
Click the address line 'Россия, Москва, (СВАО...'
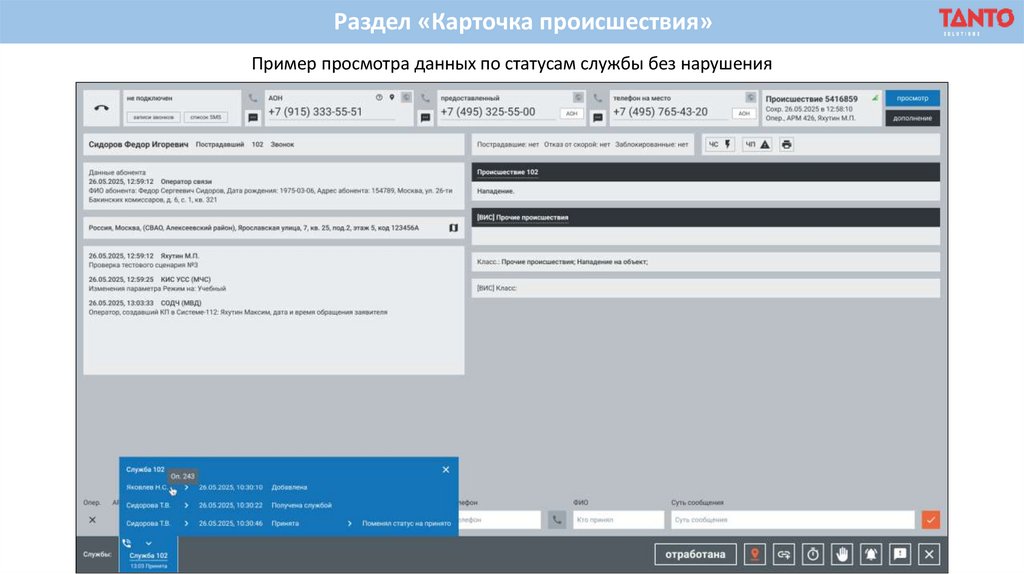pos(254,228)
